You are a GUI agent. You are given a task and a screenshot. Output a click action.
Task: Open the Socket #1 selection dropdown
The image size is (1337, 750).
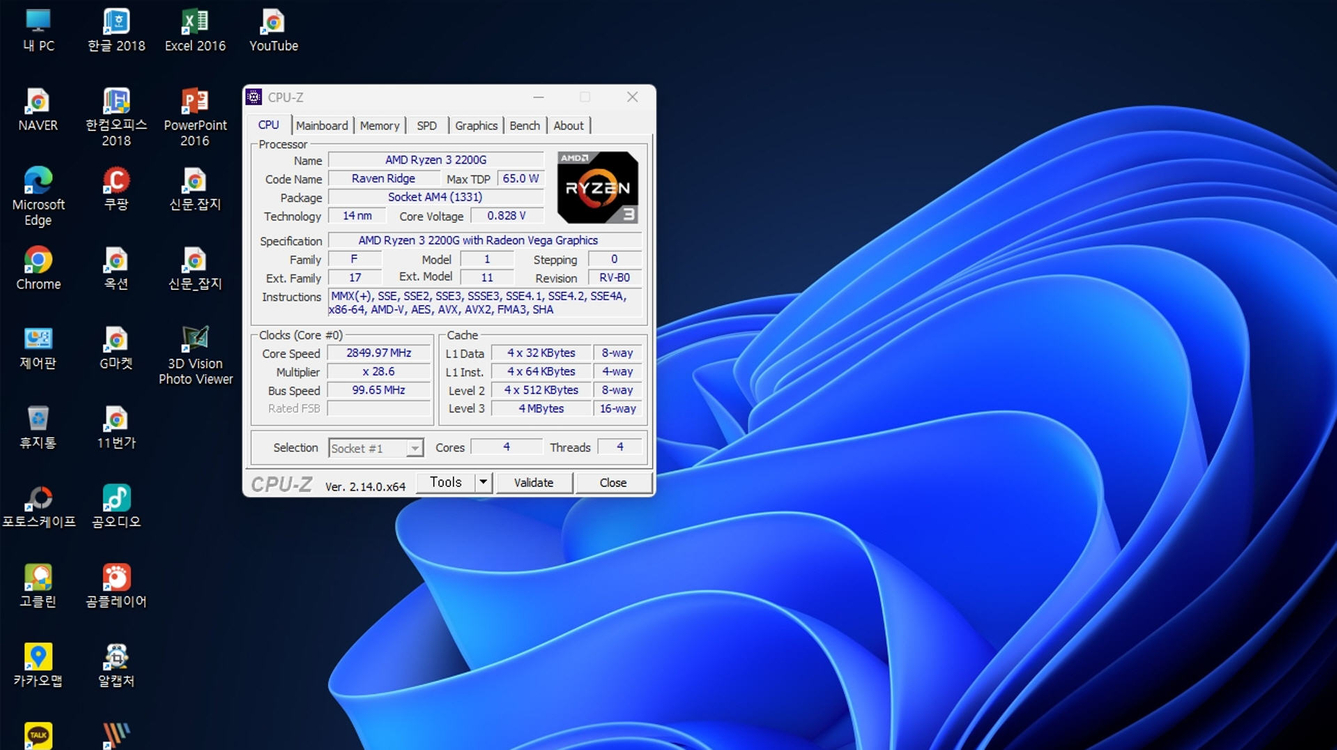click(376, 448)
